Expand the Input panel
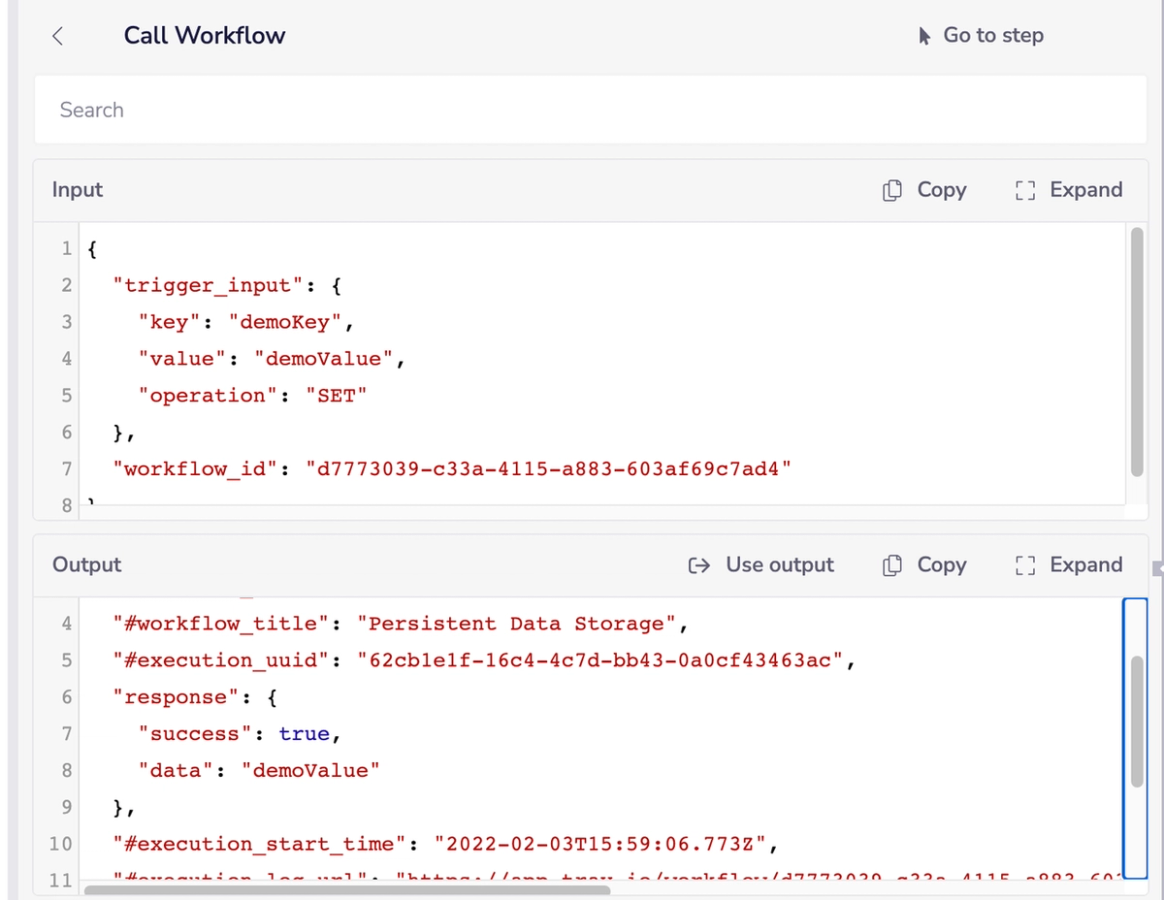The width and height of the screenshot is (1164, 900). point(1069,190)
